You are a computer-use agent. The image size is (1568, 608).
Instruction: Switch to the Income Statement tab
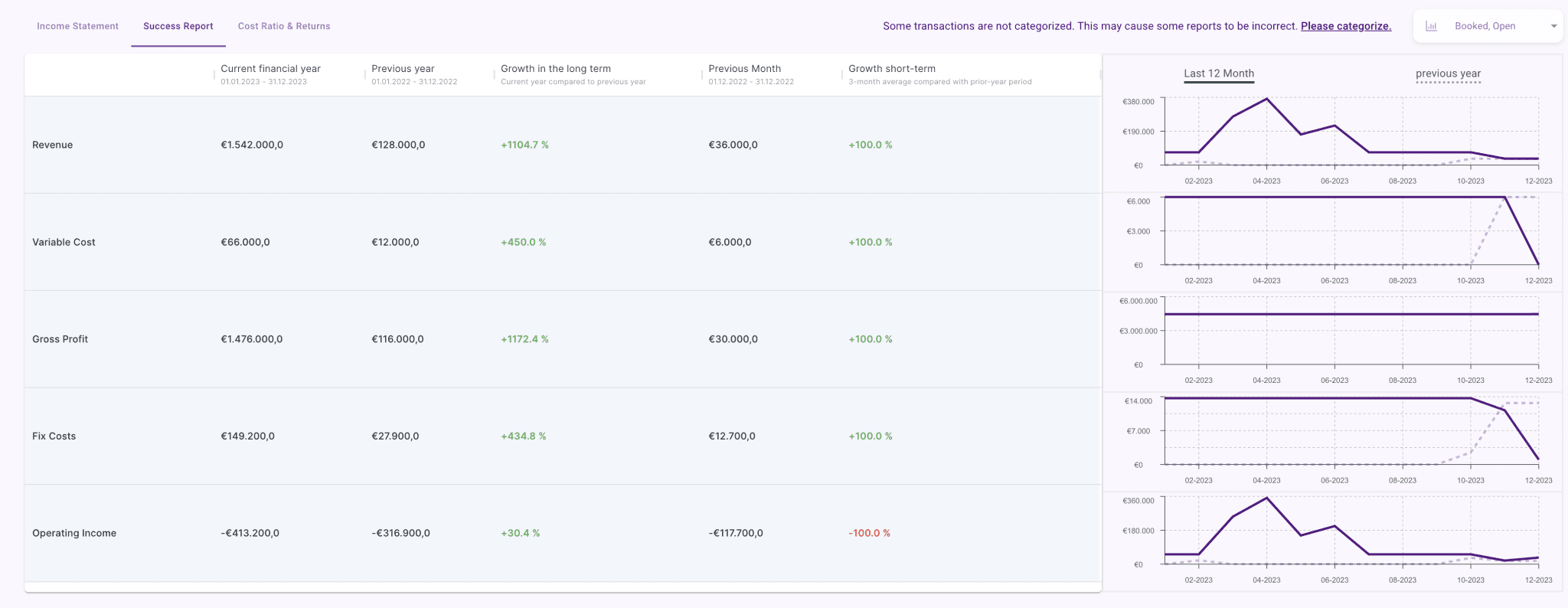click(77, 26)
